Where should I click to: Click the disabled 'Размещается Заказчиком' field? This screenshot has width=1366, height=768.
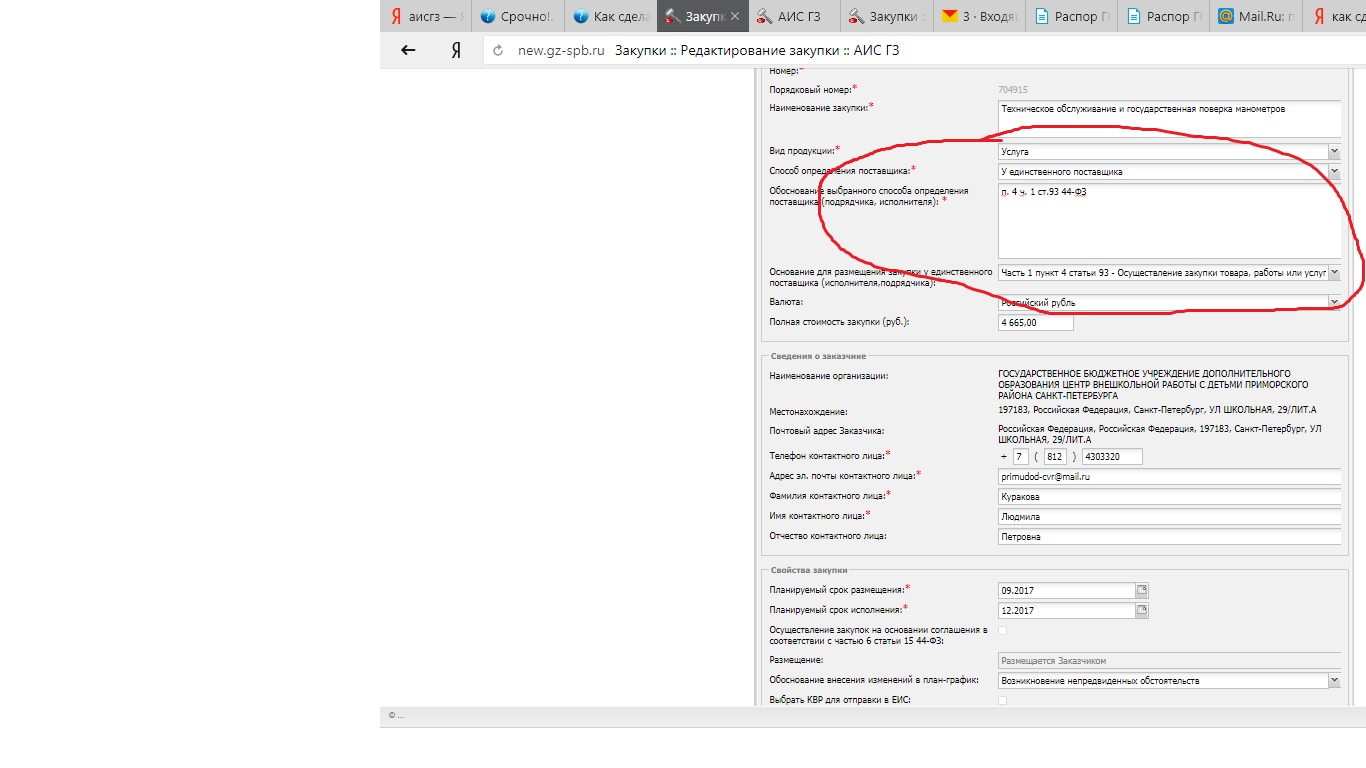[1169, 660]
